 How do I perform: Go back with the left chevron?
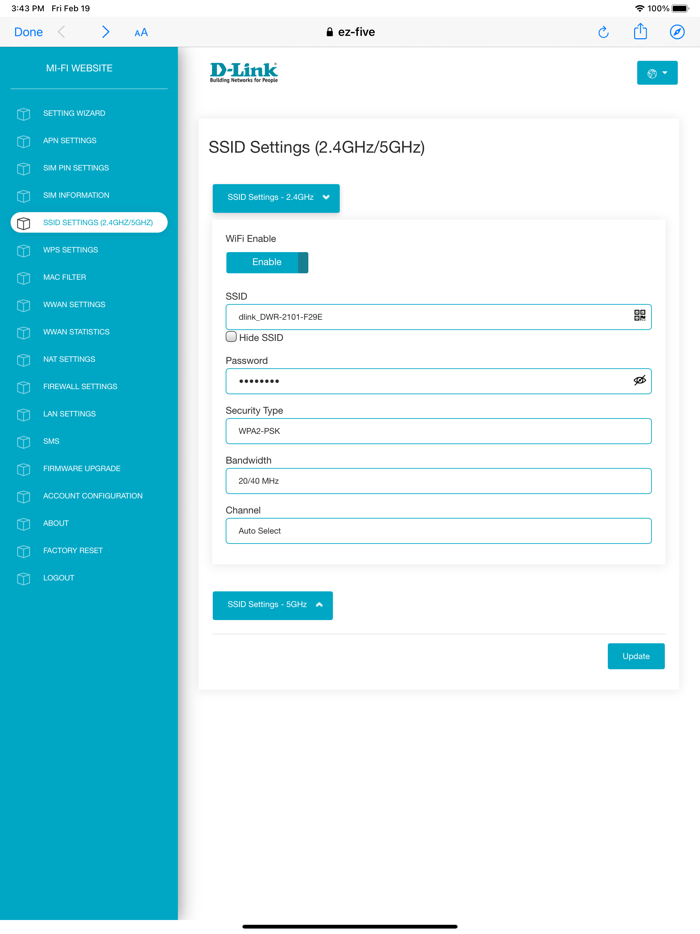tap(61, 32)
